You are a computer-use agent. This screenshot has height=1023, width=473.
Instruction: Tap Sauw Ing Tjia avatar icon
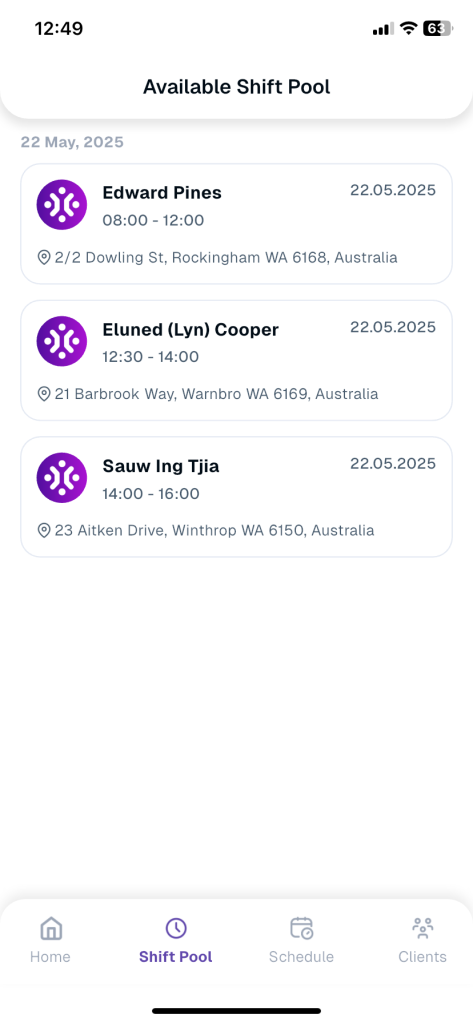61,478
